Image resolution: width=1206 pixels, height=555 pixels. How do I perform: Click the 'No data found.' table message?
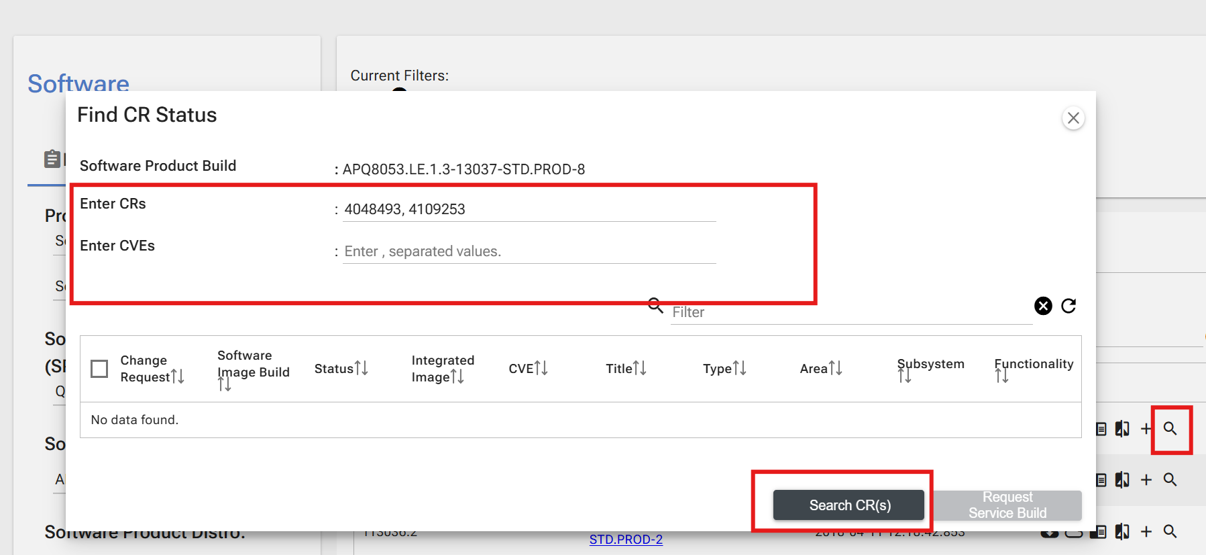tap(134, 420)
